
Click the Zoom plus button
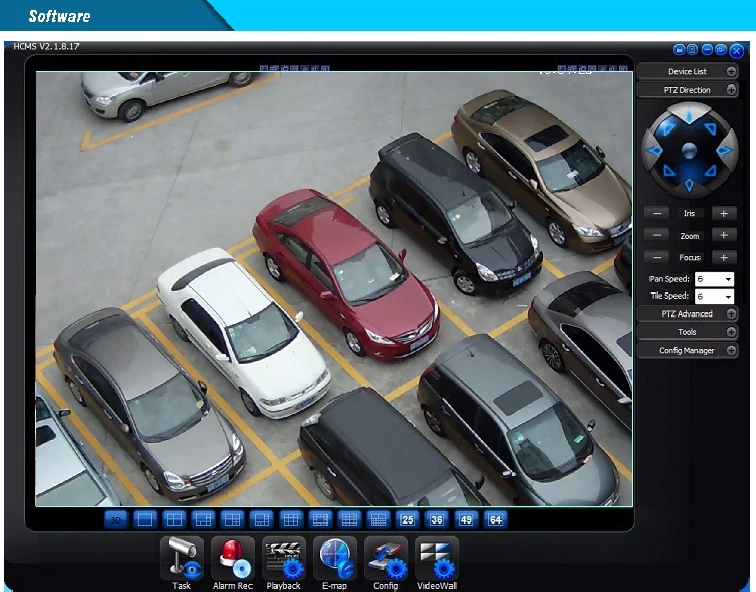(x=724, y=235)
